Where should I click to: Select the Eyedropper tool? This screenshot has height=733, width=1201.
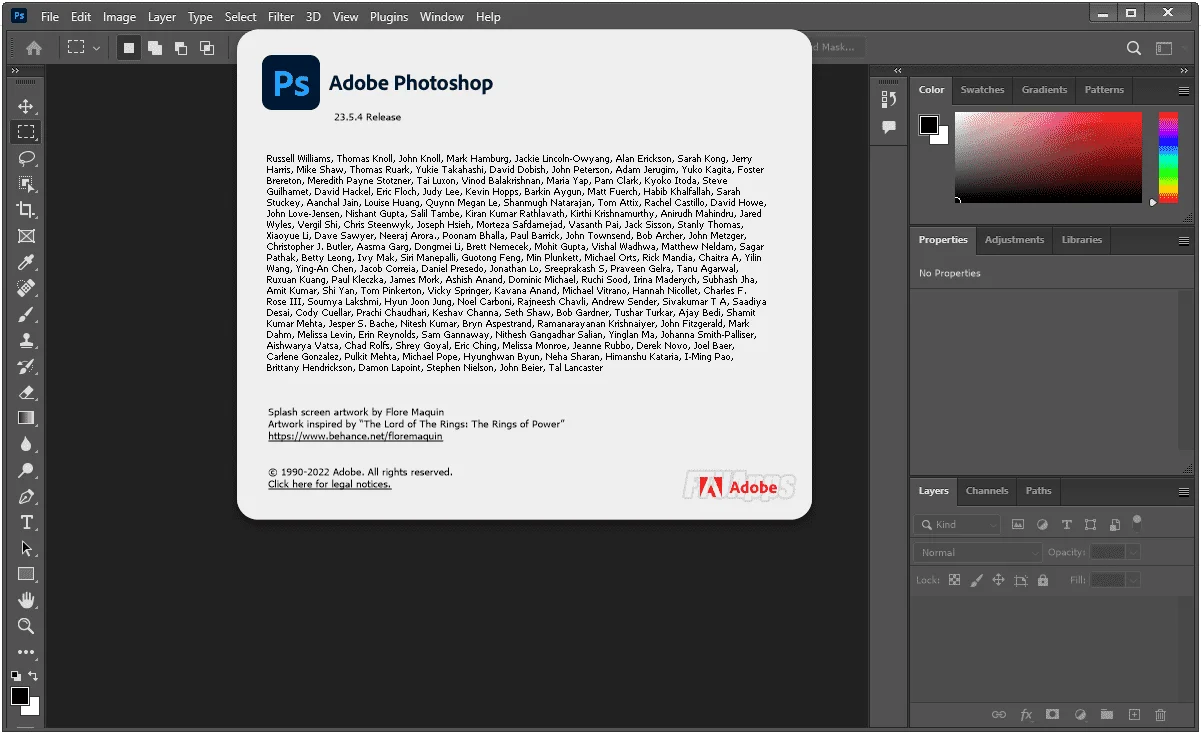(26, 262)
